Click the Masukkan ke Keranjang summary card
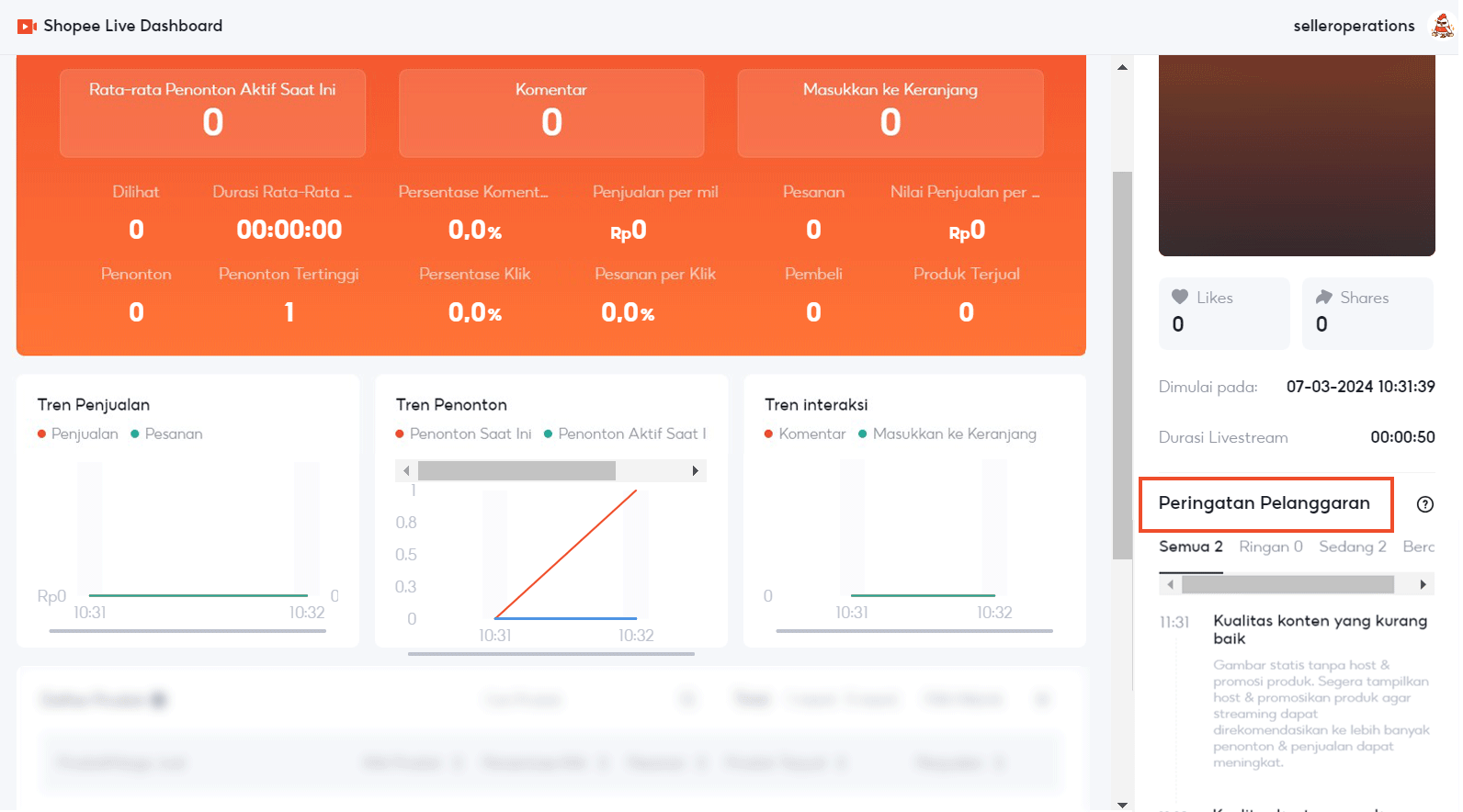Viewport: 1463px width, 812px height. point(890,113)
